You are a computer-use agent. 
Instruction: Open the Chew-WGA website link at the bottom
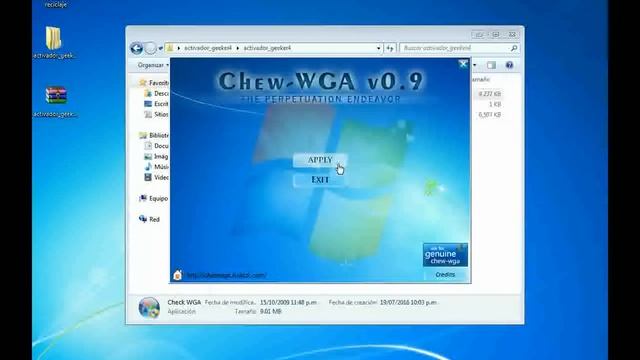coord(227,276)
